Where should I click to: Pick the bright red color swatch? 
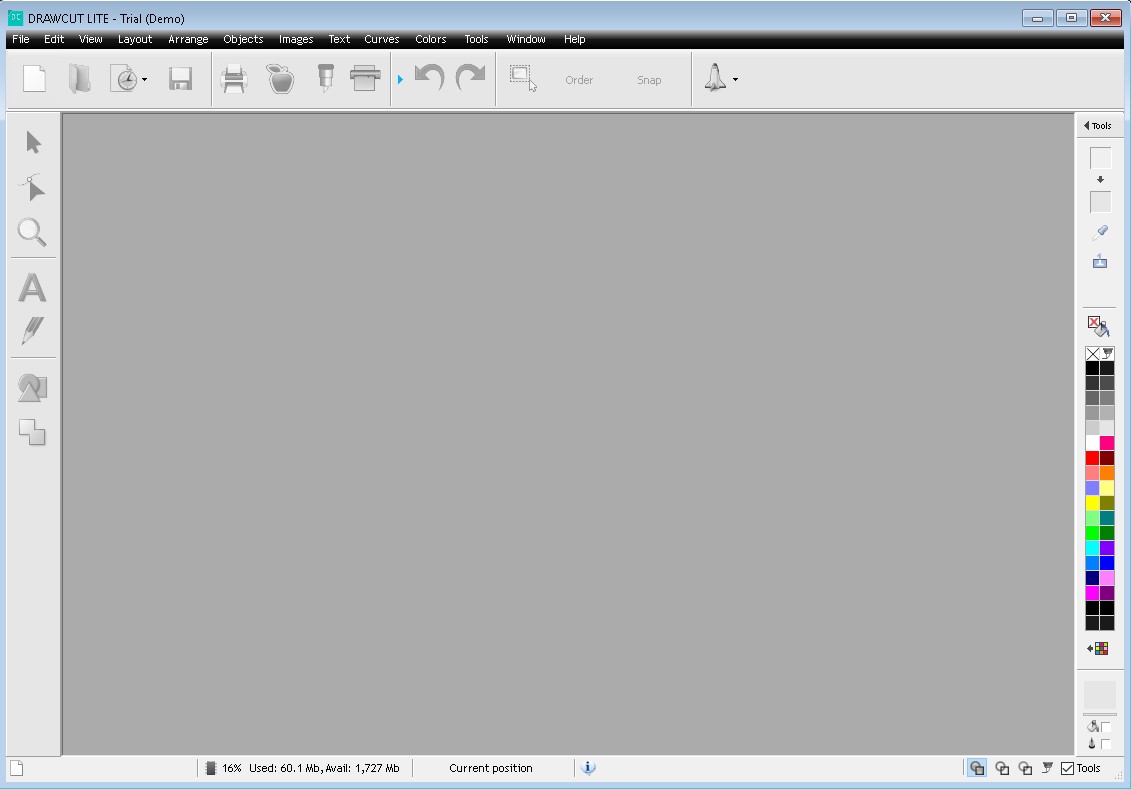(1092, 458)
